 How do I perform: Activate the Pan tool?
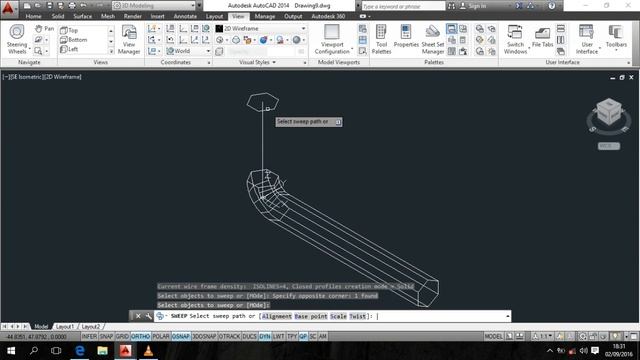(44, 29)
